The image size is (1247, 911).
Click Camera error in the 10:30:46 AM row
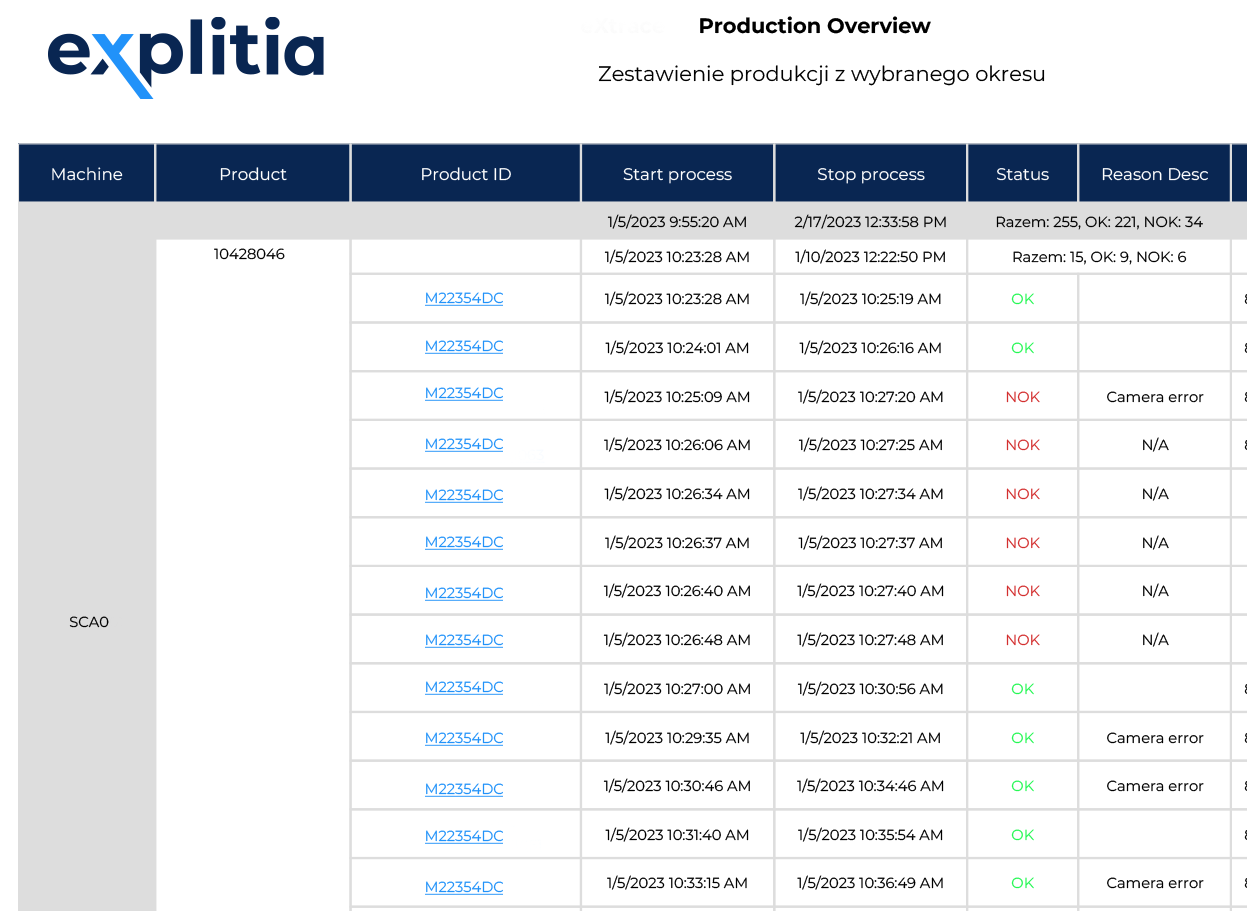[x=1155, y=786]
